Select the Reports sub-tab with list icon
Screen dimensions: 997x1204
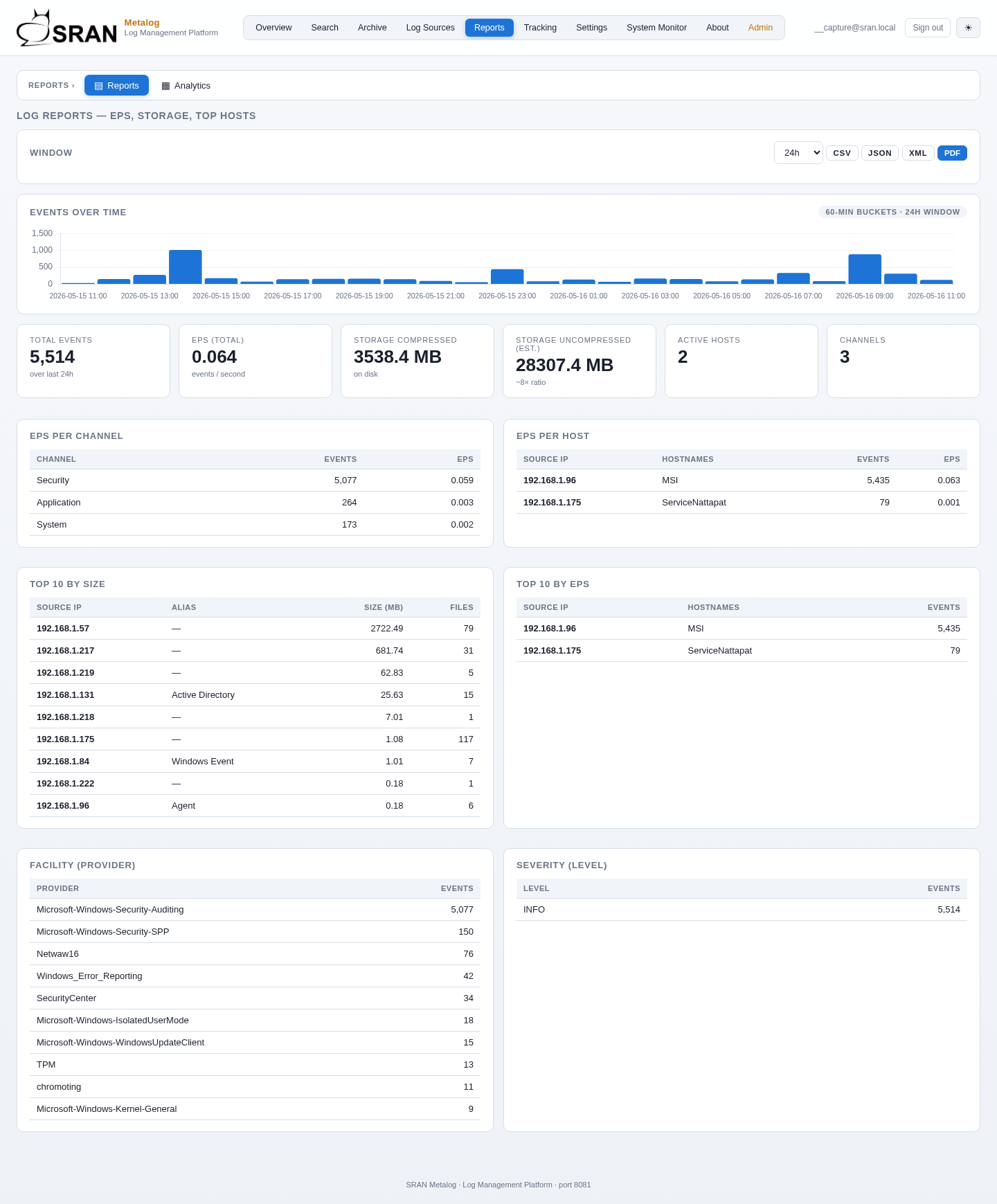(116, 85)
